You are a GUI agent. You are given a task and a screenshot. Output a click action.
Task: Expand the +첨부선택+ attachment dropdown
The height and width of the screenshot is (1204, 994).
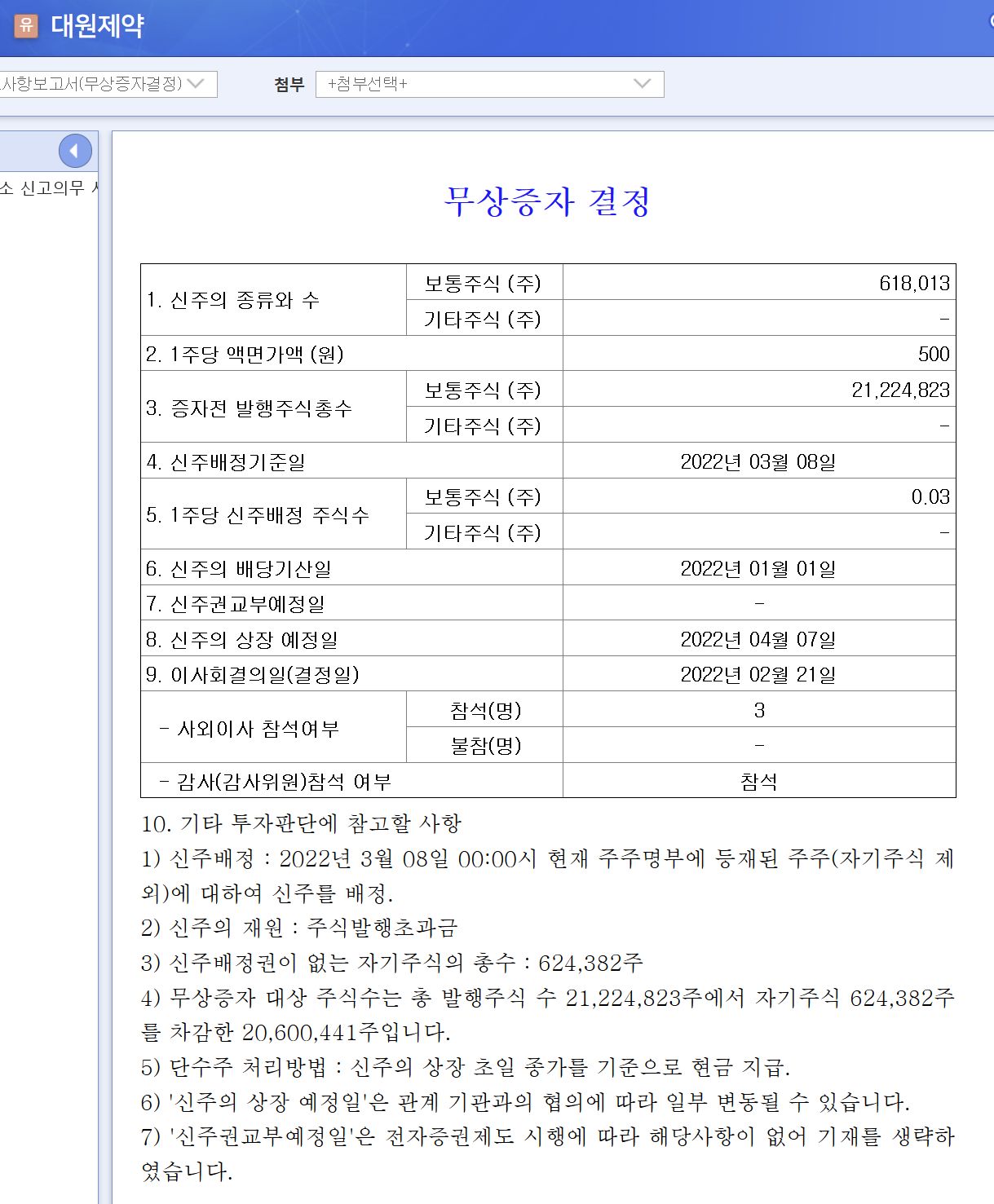[x=489, y=84]
